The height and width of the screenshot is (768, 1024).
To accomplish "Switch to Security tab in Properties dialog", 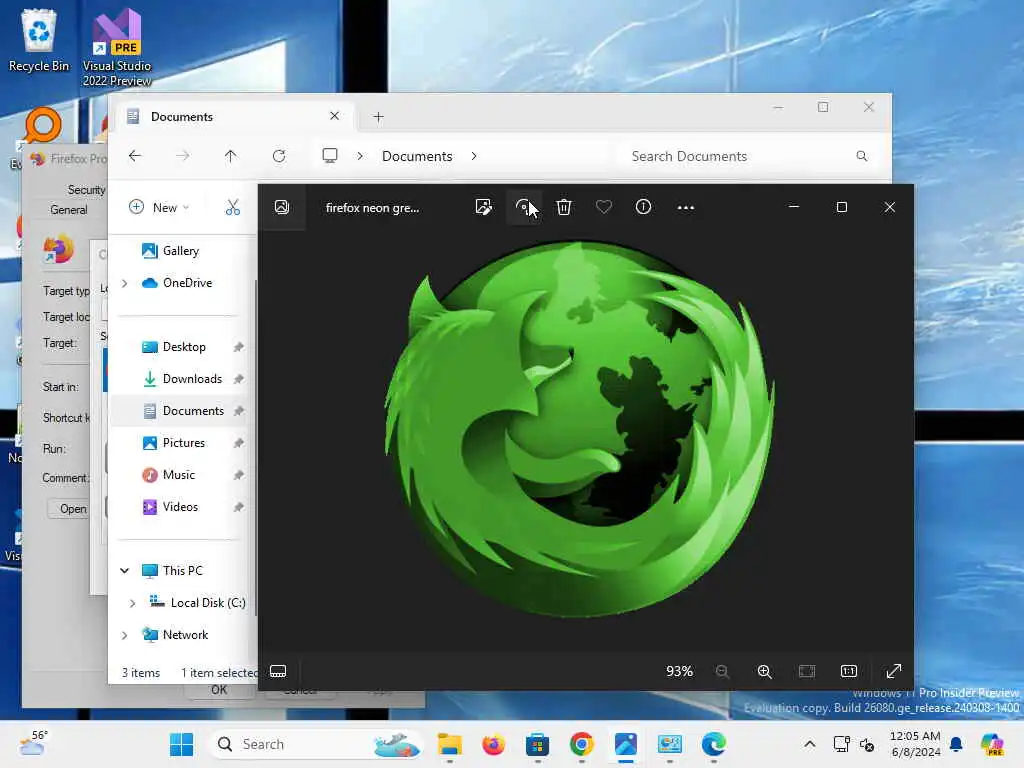I will tap(86, 189).
